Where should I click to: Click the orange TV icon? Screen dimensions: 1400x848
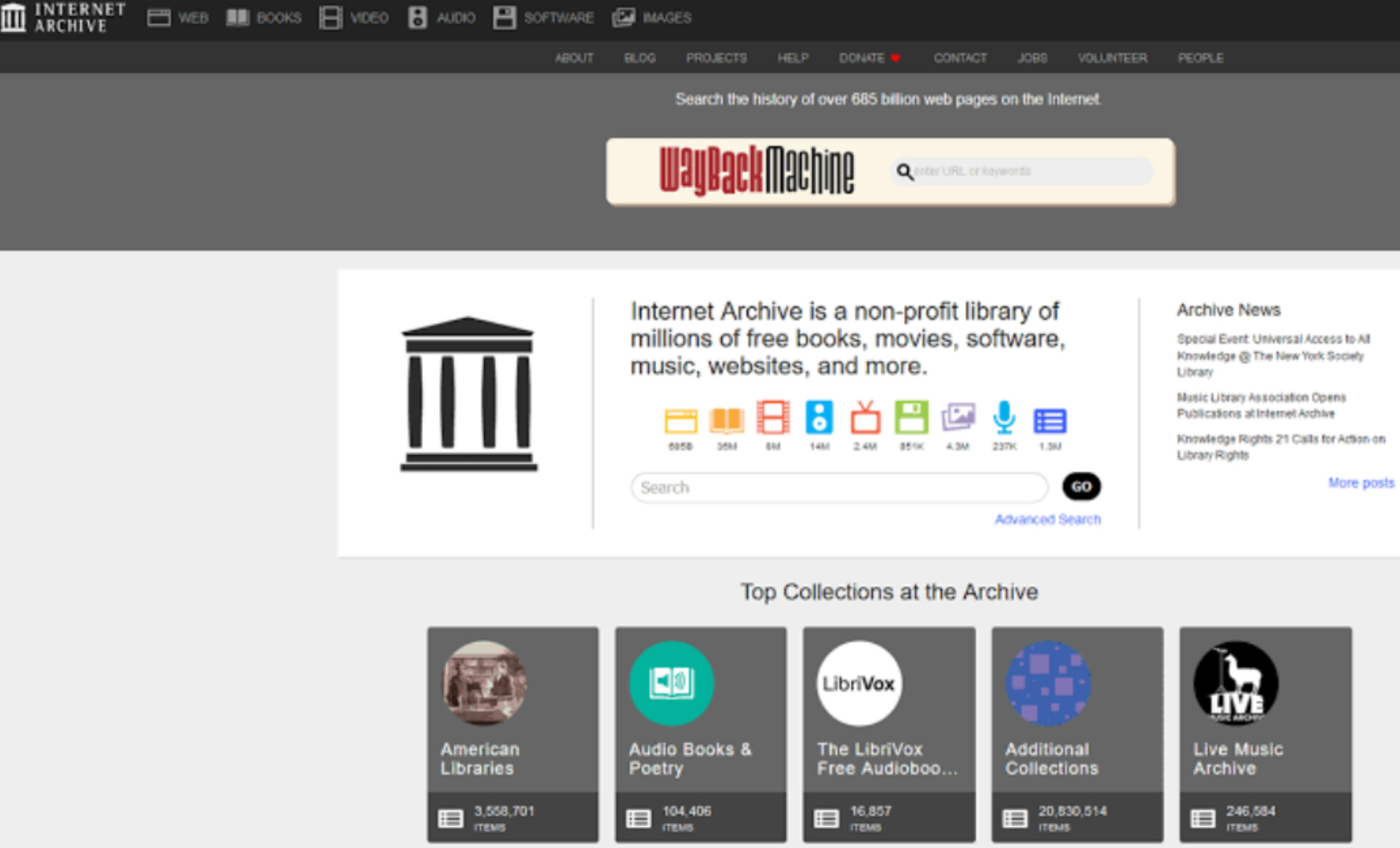coord(866,418)
